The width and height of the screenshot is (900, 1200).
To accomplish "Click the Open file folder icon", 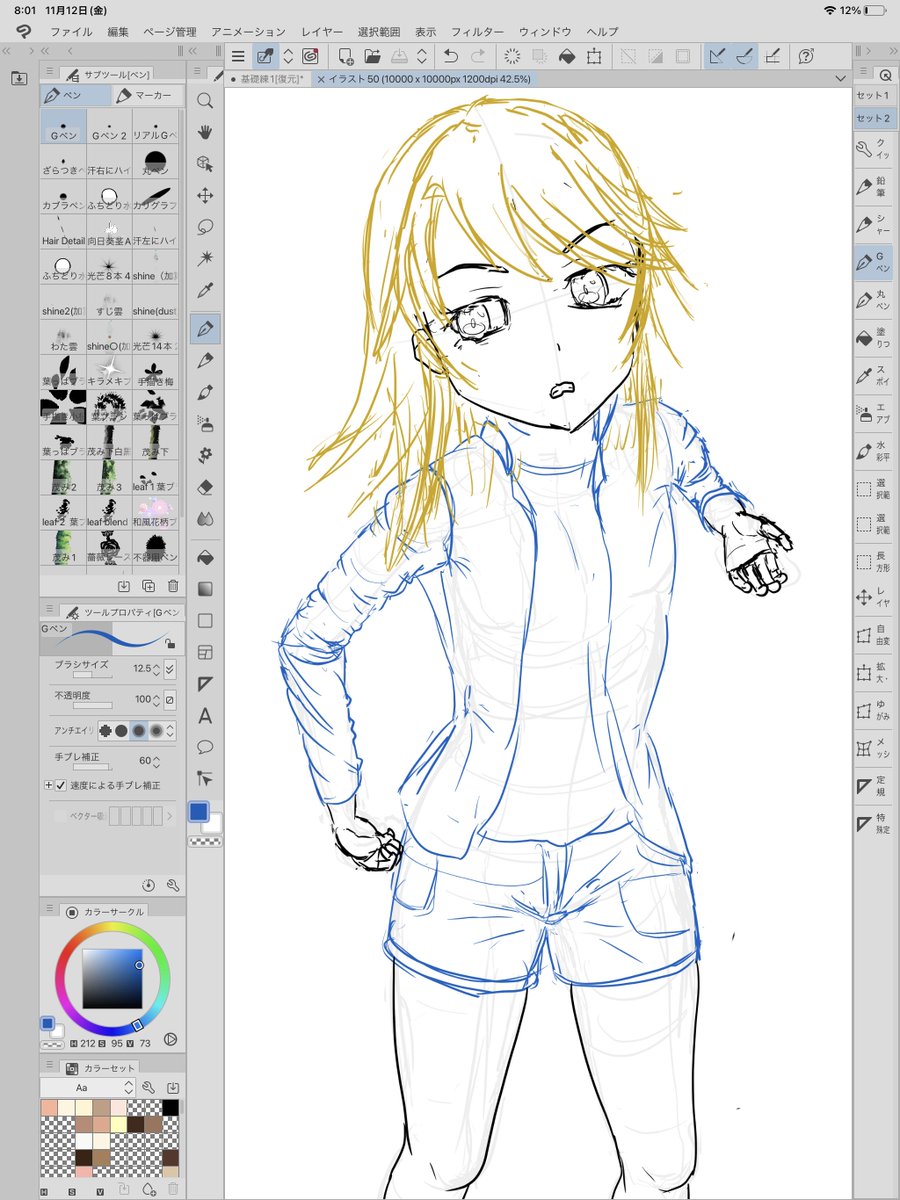I will point(373,57).
